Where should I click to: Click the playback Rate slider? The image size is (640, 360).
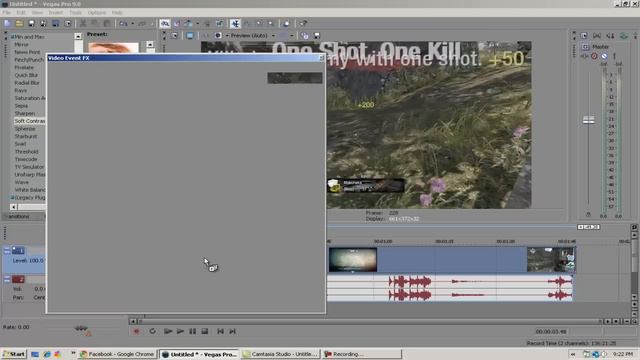(x=81, y=328)
